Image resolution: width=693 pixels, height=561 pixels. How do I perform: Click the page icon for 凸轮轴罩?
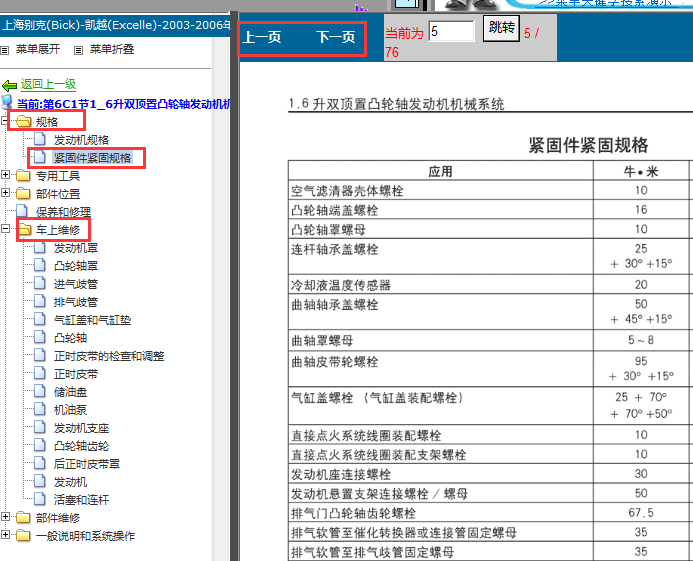pyautogui.click(x=40, y=265)
